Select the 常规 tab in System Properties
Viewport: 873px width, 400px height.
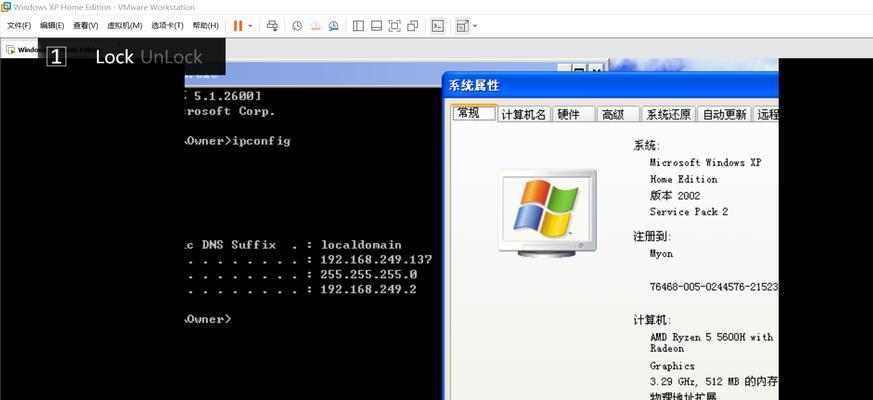coord(473,113)
